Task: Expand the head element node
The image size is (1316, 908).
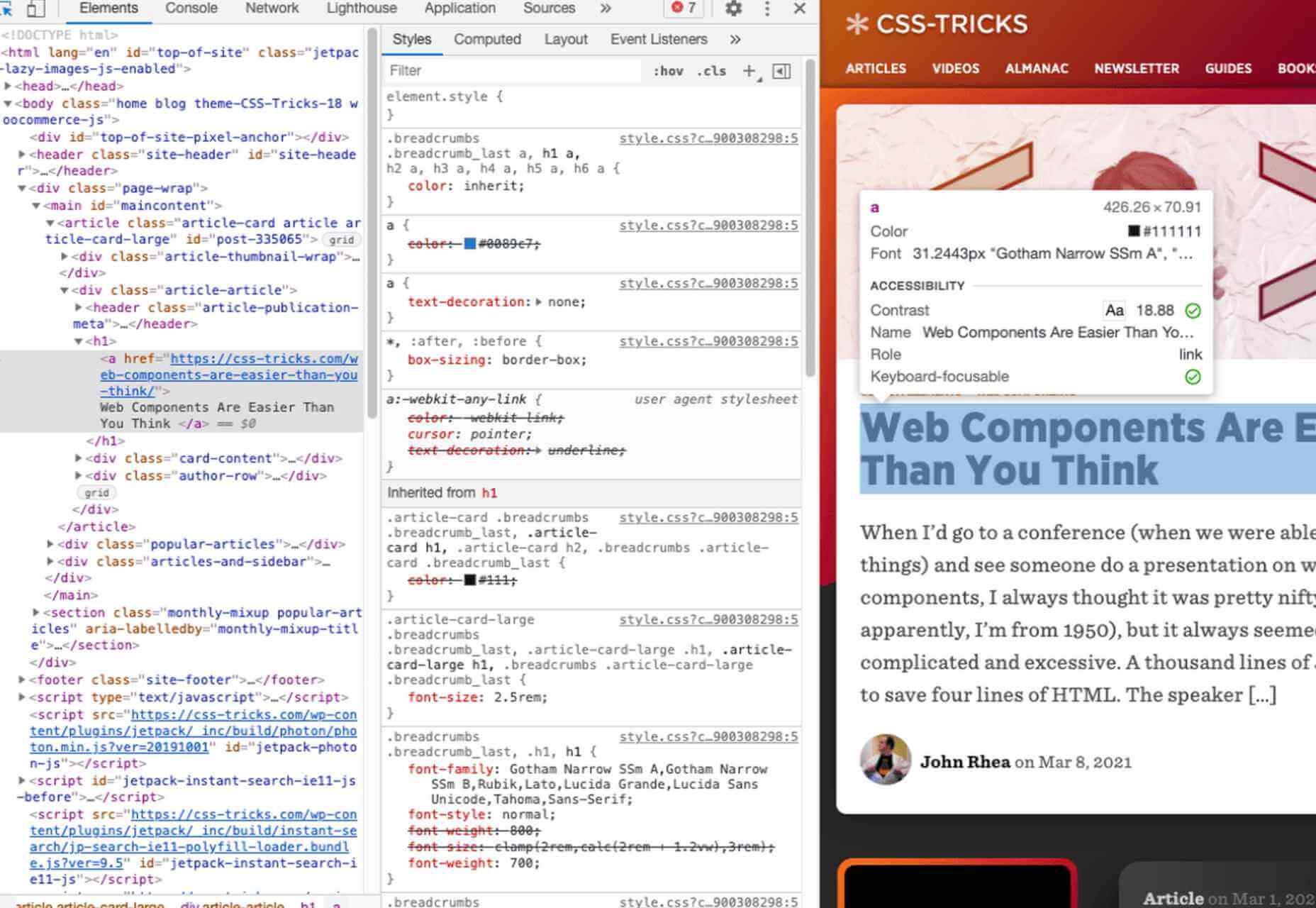Action: pos(8,87)
